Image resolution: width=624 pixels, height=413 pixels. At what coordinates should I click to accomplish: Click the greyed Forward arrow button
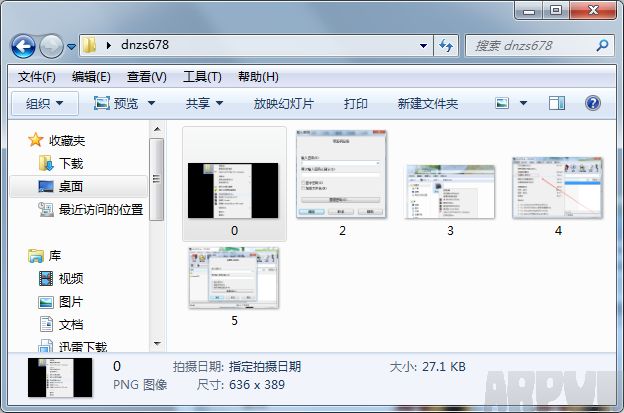[51, 46]
